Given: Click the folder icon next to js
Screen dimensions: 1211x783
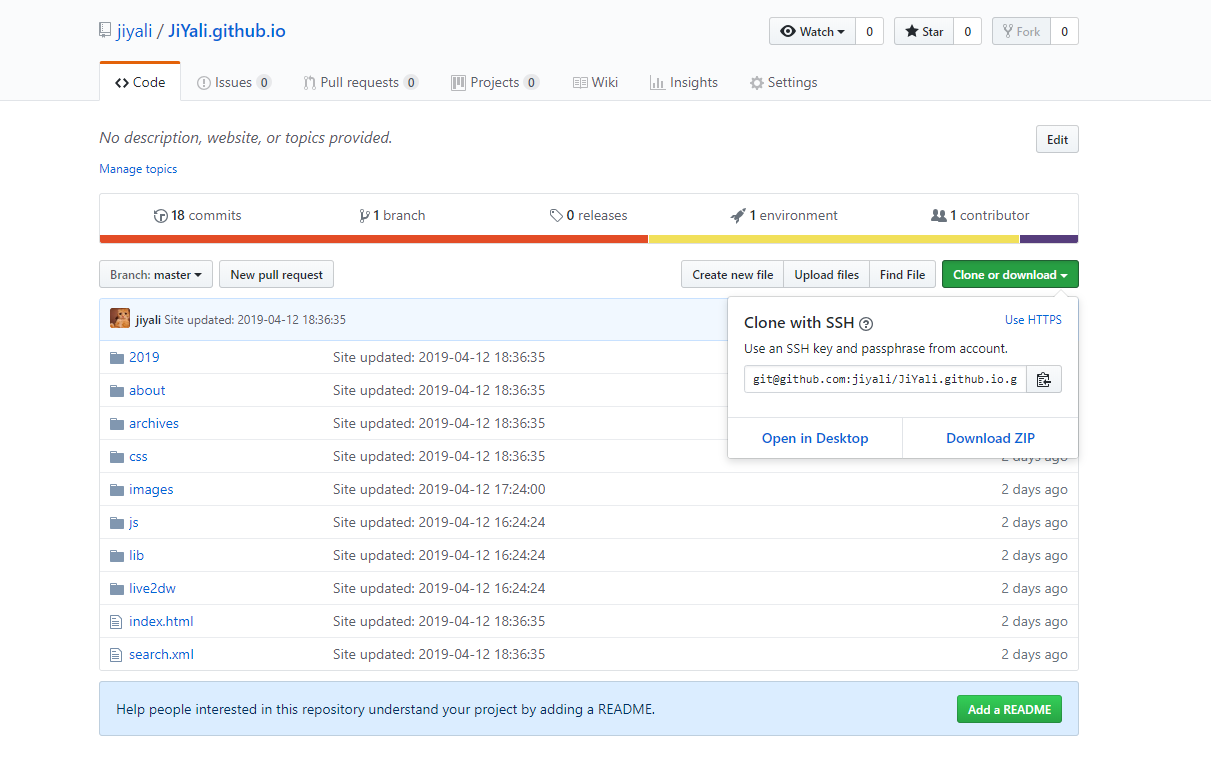Looking at the screenshot, I should [x=116, y=522].
